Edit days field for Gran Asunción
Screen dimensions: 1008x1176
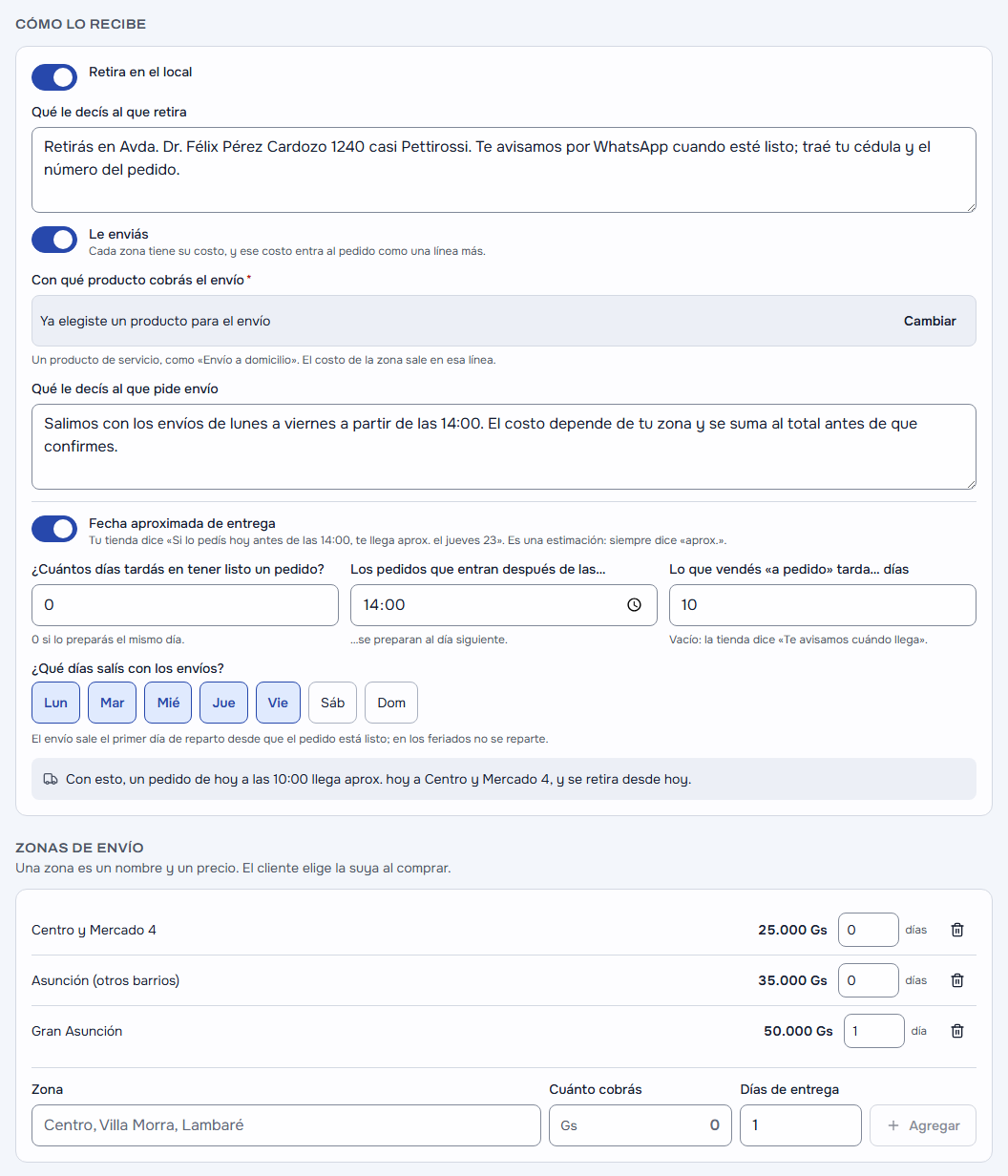click(x=874, y=1031)
